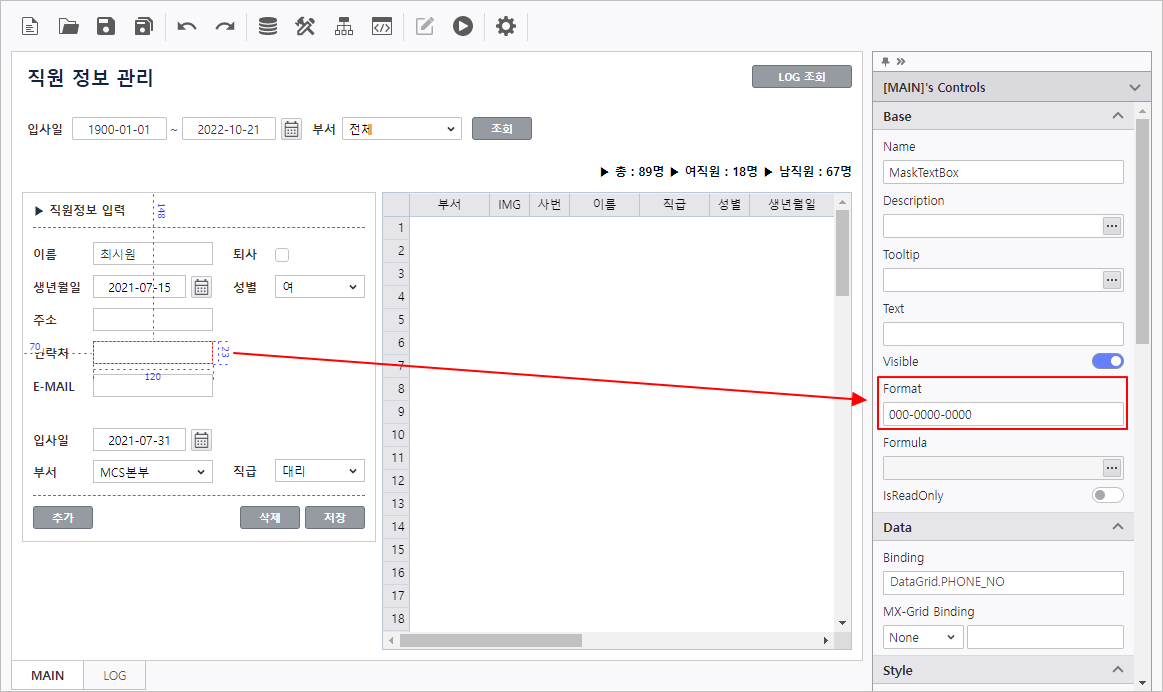This screenshot has width=1163, height=692.
Task: Switch to the LOG tab
Action: (x=115, y=676)
